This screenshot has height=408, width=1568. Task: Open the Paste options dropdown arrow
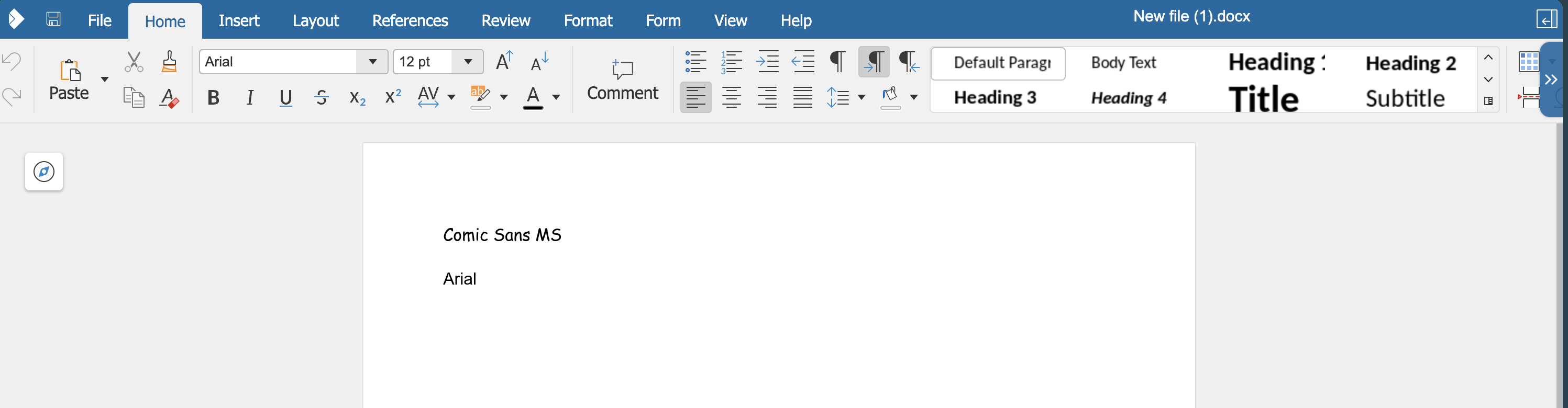[105, 79]
